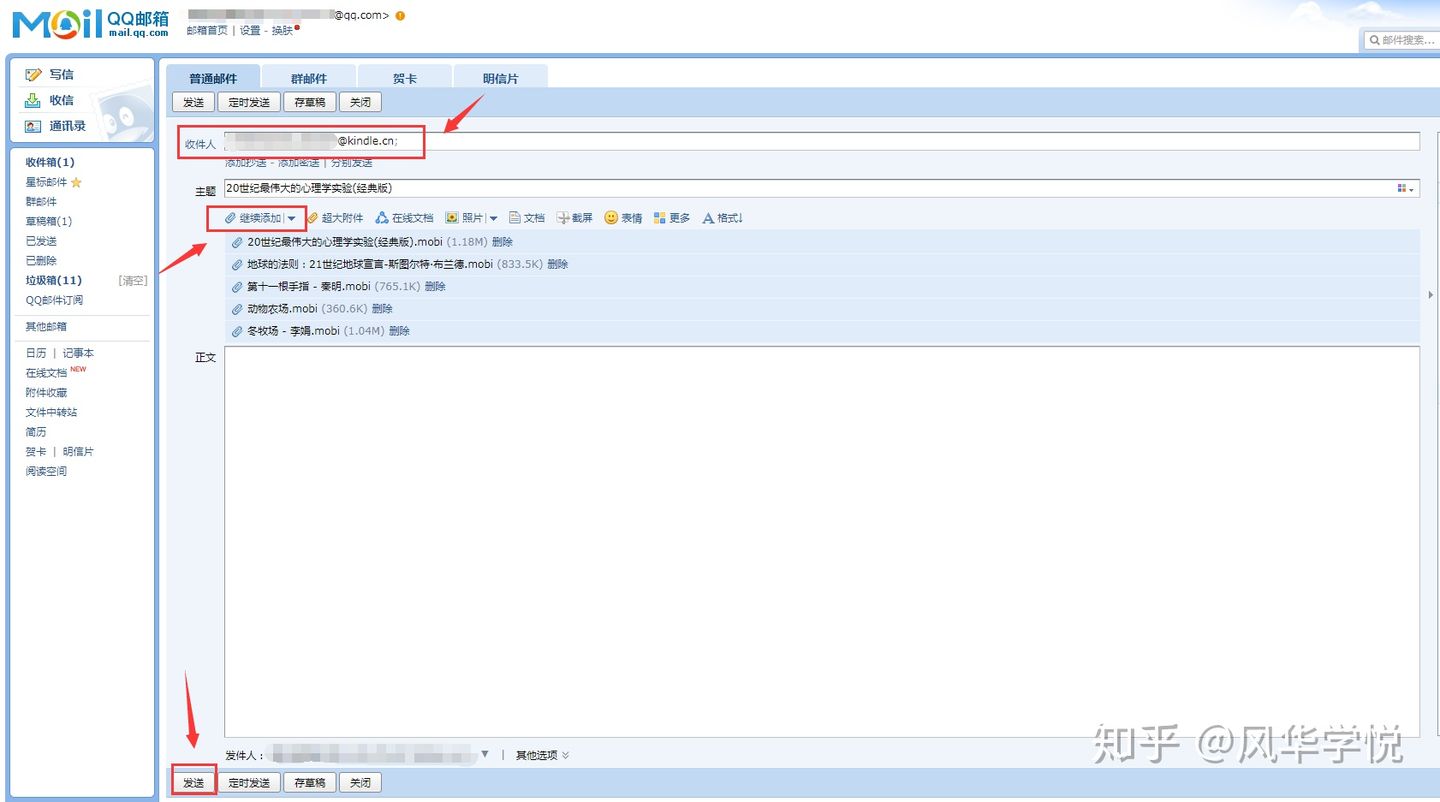This screenshot has height=802, width=1440.
Task: Open 垃圾箱(11) in the sidebar
Action: 54,280
